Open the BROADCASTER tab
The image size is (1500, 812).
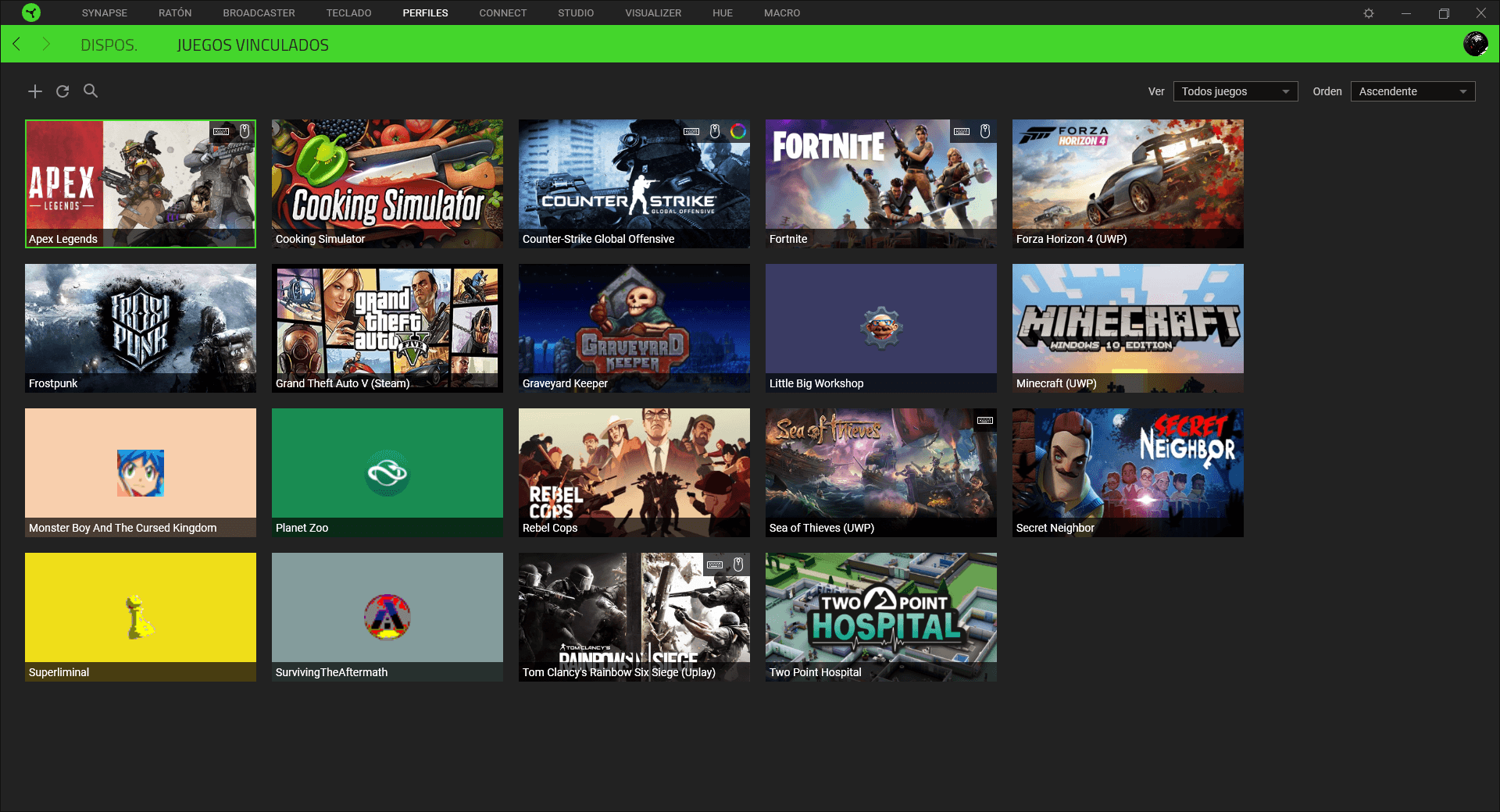click(x=259, y=13)
